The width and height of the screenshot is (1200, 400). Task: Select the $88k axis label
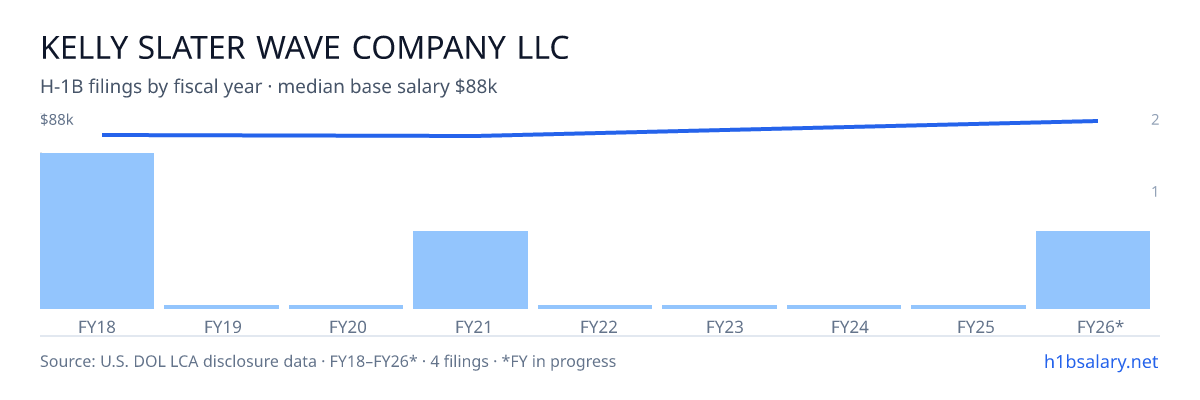[57, 120]
